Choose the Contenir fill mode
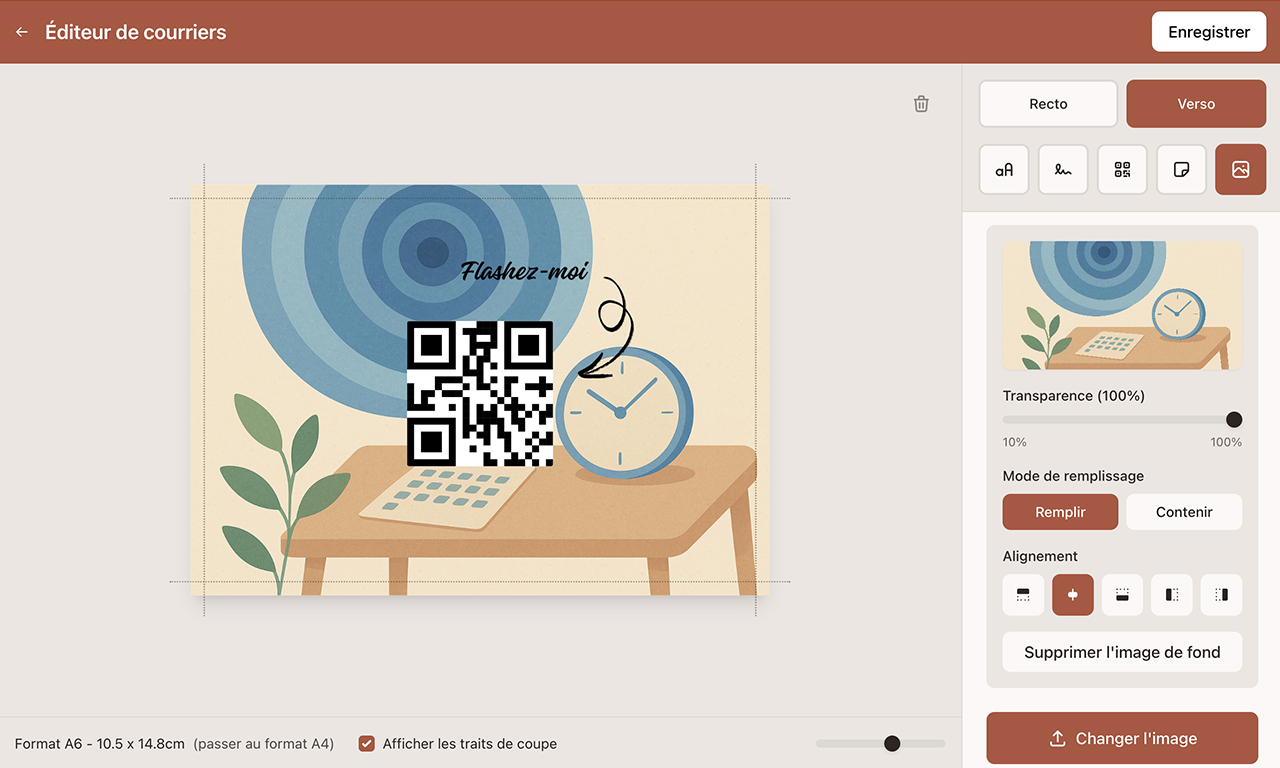 [1184, 512]
